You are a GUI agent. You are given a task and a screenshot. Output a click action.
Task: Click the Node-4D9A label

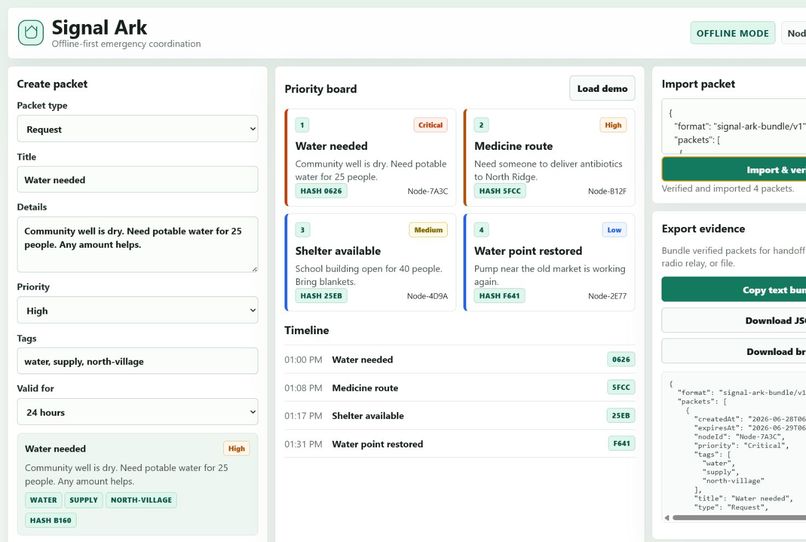[x=427, y=296]
